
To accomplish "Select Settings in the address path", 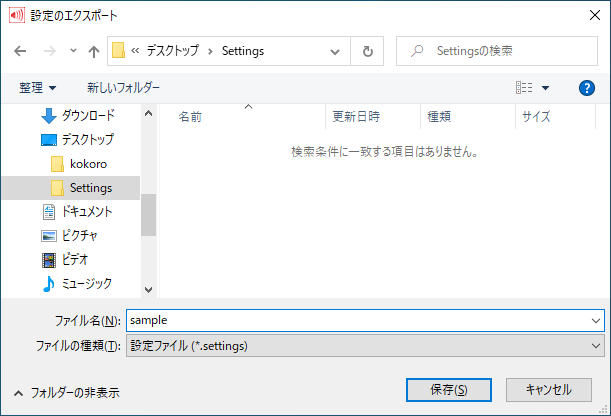I will coord(243,51).
